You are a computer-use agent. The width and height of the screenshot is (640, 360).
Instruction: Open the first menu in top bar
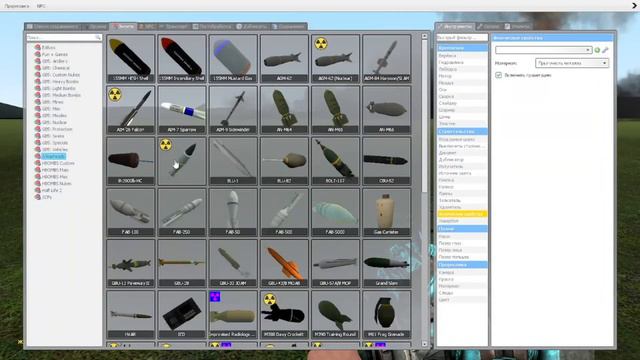(17, 6)
